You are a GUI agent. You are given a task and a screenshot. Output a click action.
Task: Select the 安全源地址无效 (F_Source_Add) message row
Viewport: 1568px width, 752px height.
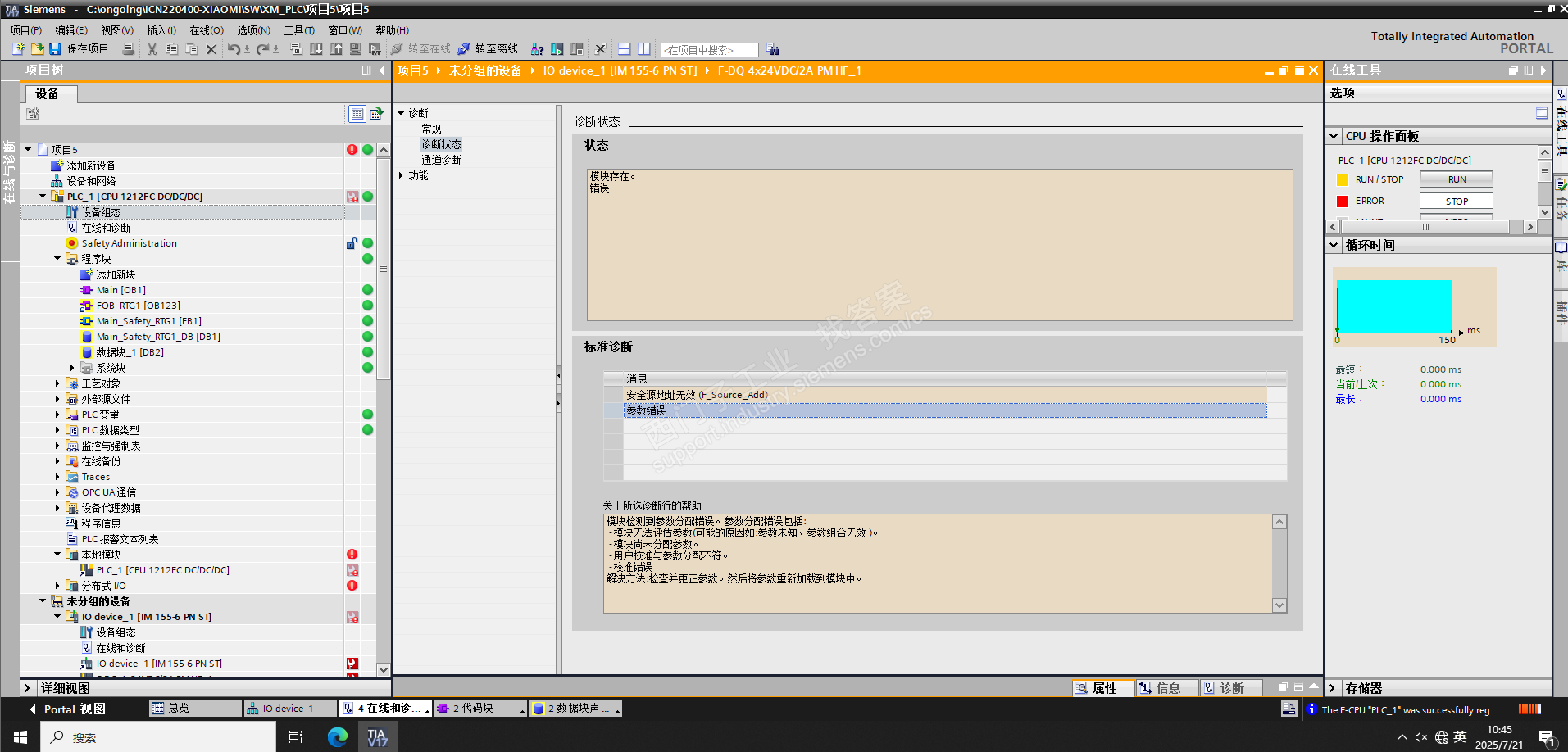(x=945, y=395)
